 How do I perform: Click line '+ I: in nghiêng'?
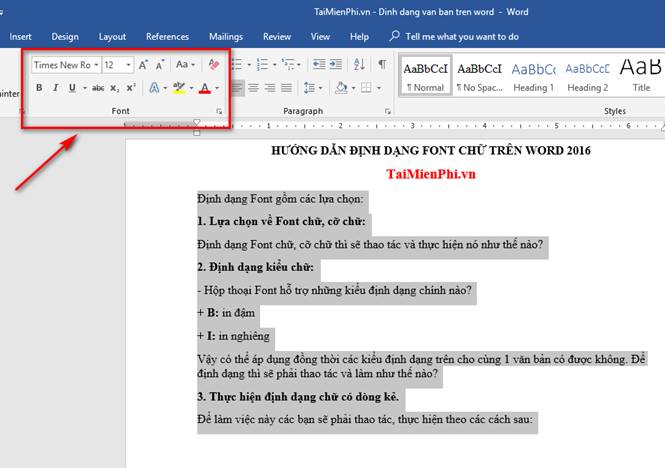coord(233,336)
